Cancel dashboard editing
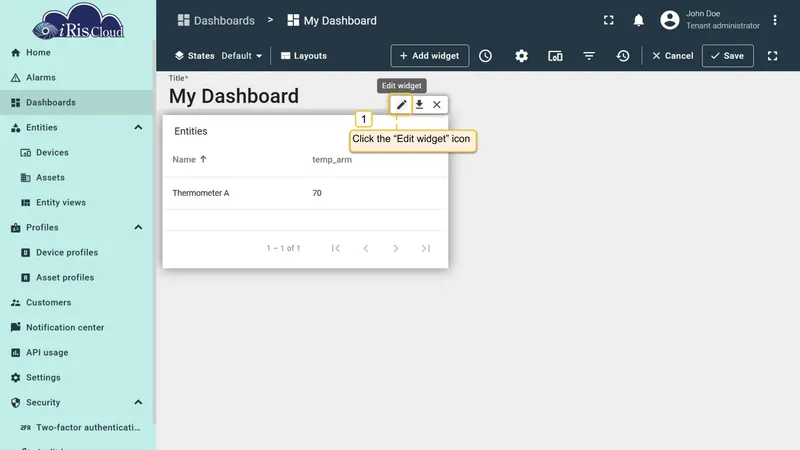Screen dimensions: 800x450 tap(672, 56)
